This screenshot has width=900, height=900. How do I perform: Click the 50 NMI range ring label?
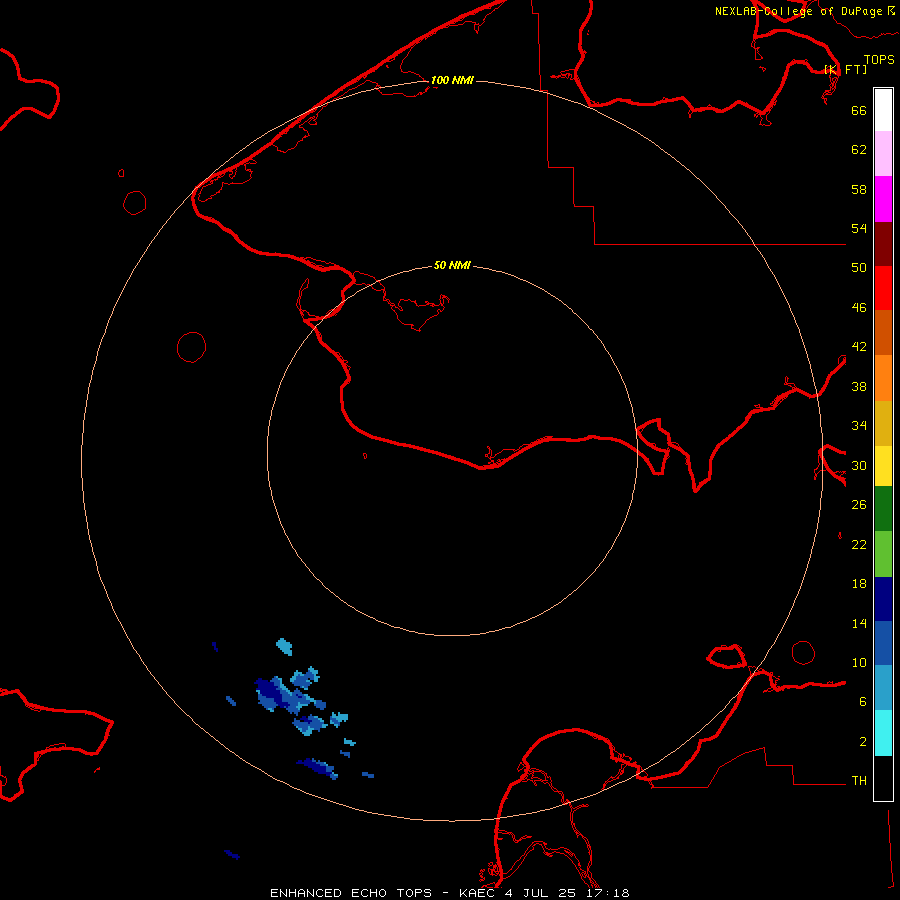452,265
